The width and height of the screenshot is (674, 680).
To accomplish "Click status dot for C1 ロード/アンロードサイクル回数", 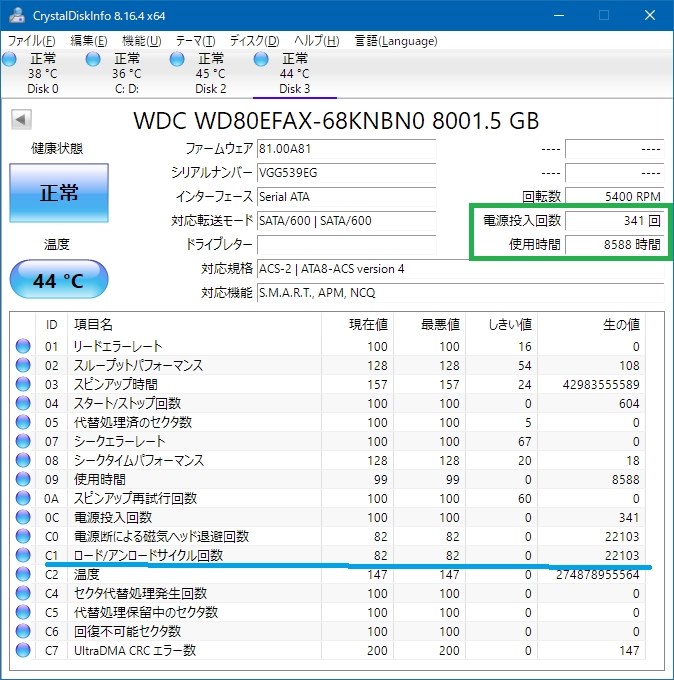I will [x=23, y=555].
